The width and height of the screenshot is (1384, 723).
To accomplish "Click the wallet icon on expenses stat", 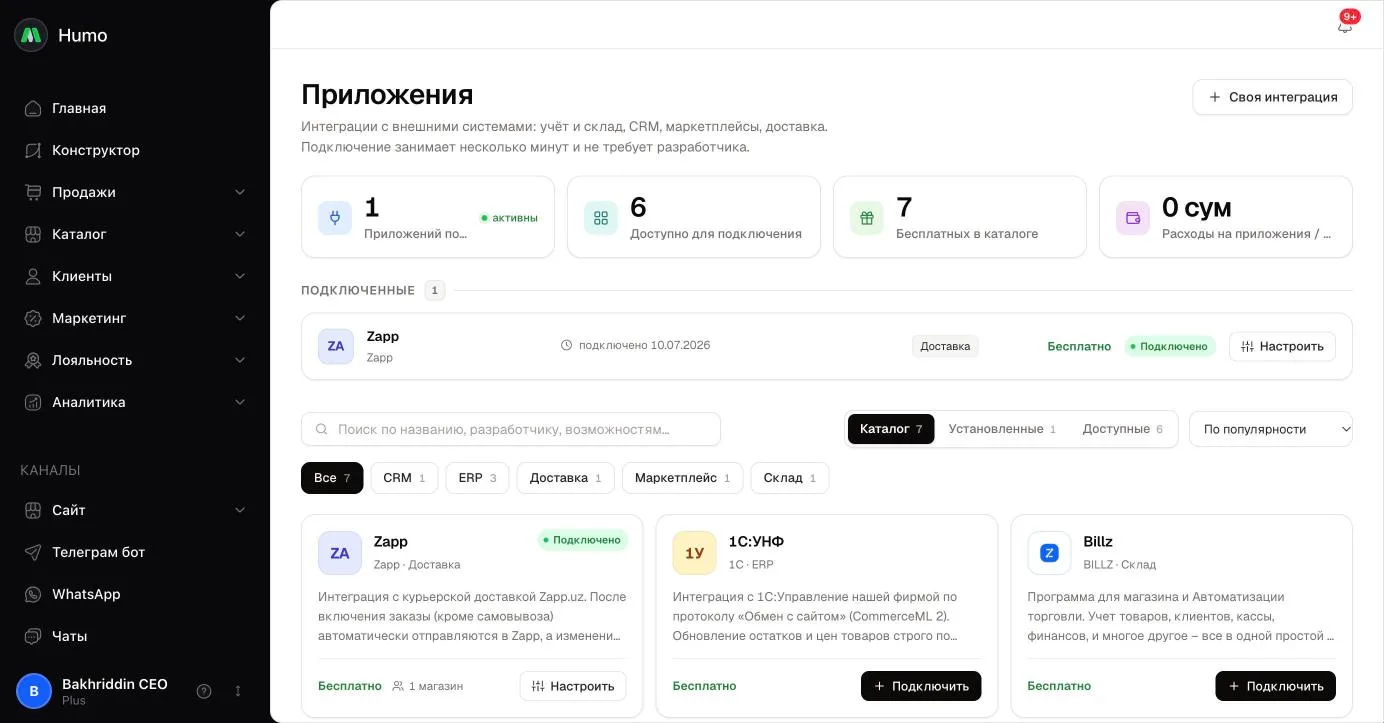I will click(1133, 218).
